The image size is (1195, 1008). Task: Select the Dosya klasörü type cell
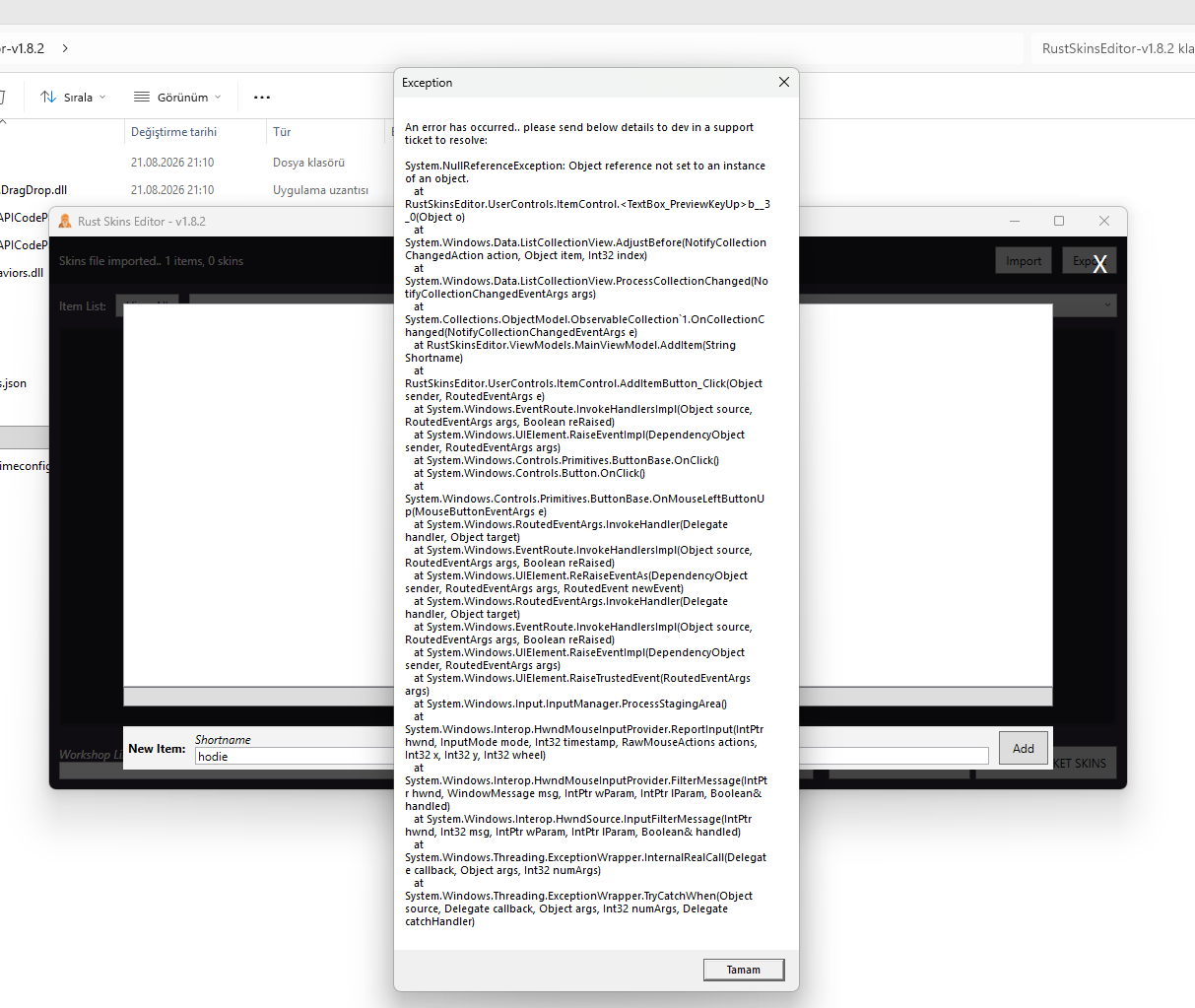coord(308,163)
